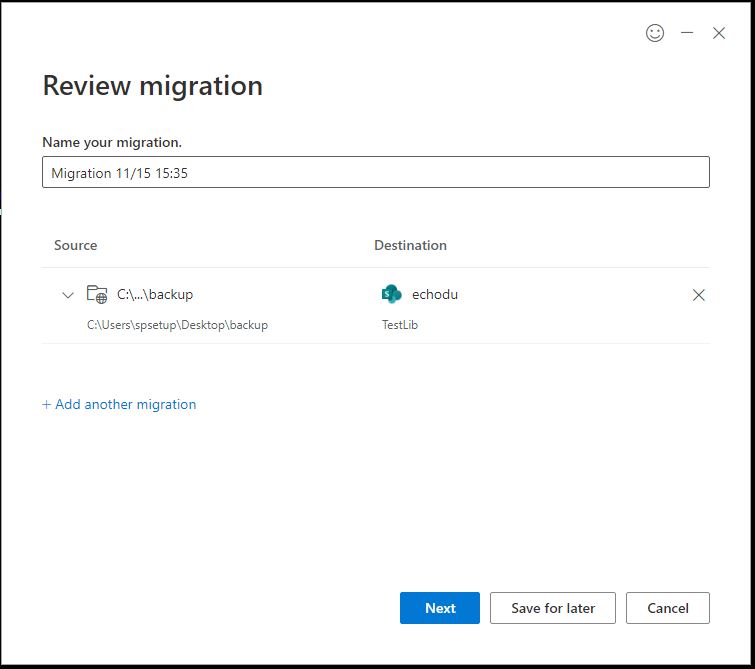This screenshot has height=669, width=755.
Task: Click the source folder icon beside C:\...\backup
Action: (x=97, y=294)
